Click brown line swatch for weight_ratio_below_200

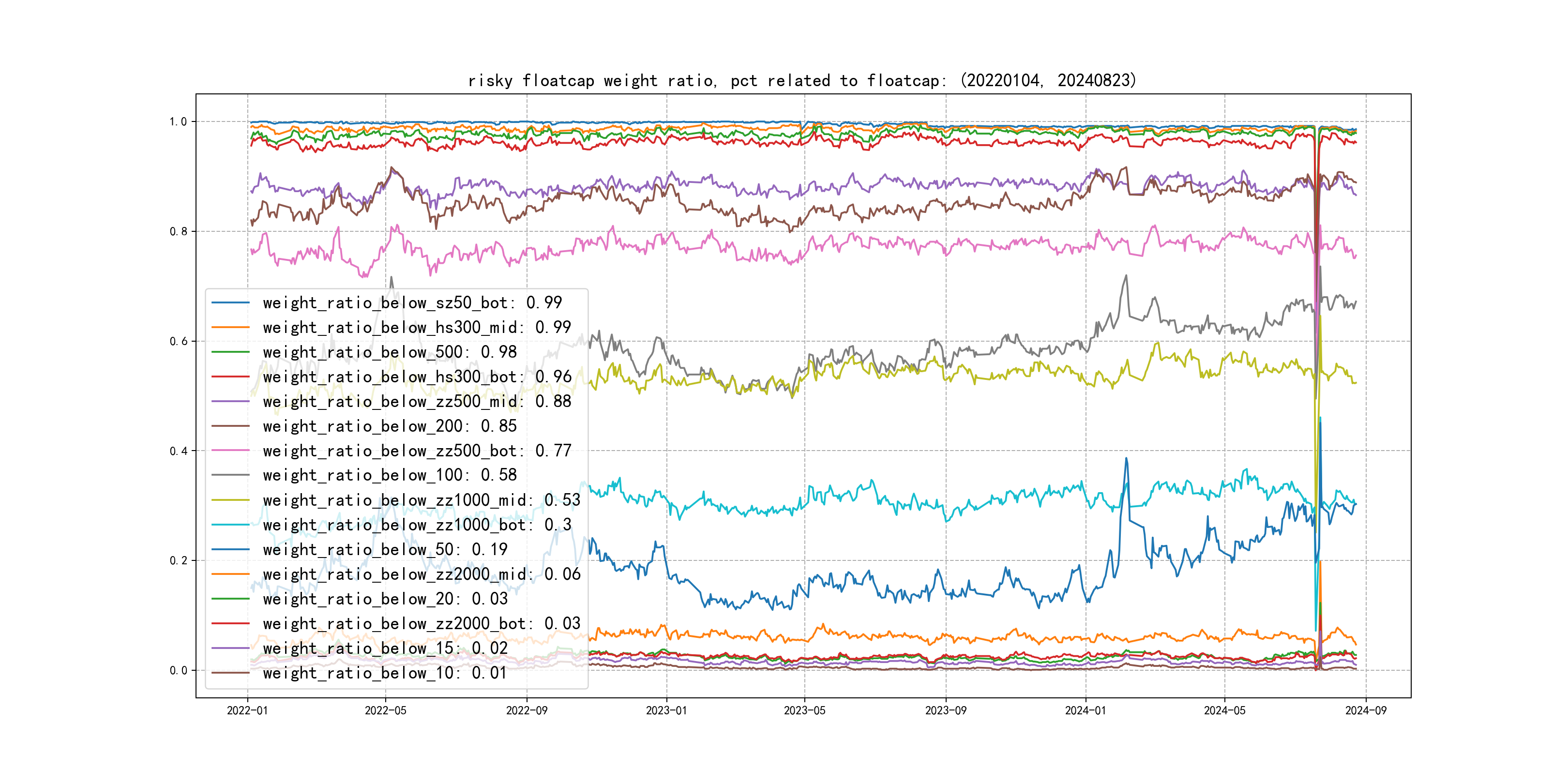(230, 426)
